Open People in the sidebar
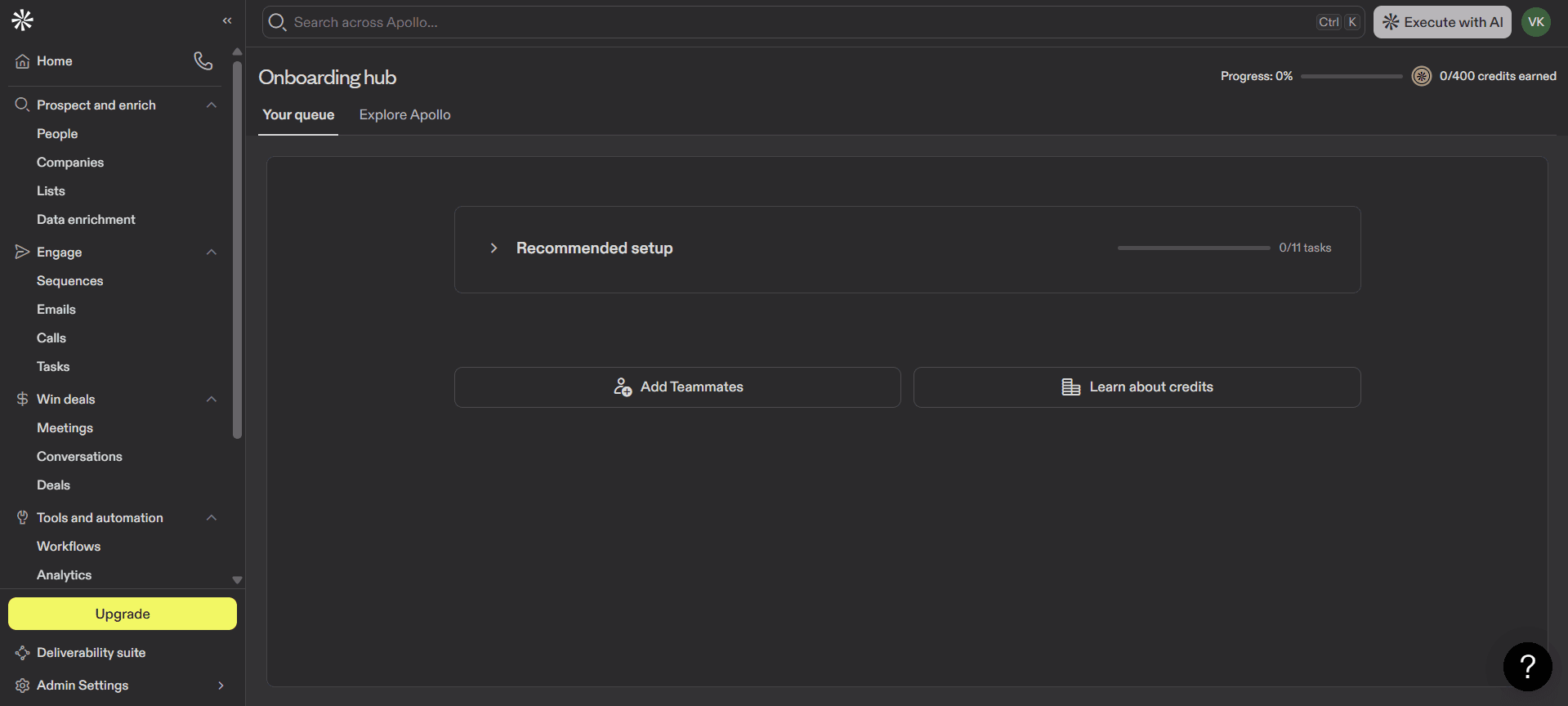The width and height of the screenshot is (1568, 706). (57, 133)
